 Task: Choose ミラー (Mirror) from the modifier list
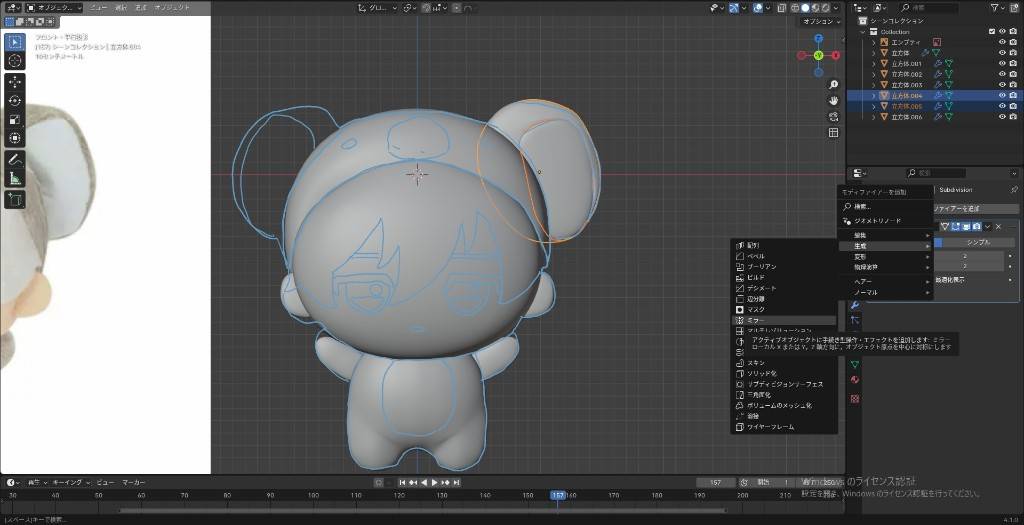tap(755, 321)
